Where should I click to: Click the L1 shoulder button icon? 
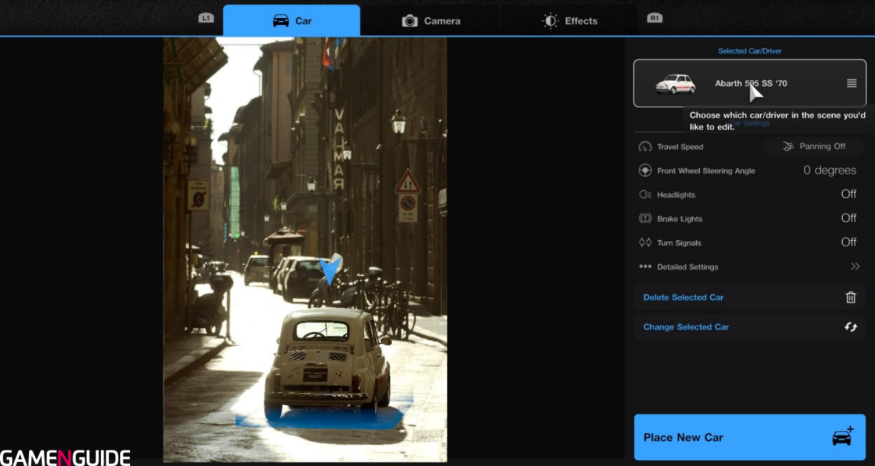pos(206,18)
